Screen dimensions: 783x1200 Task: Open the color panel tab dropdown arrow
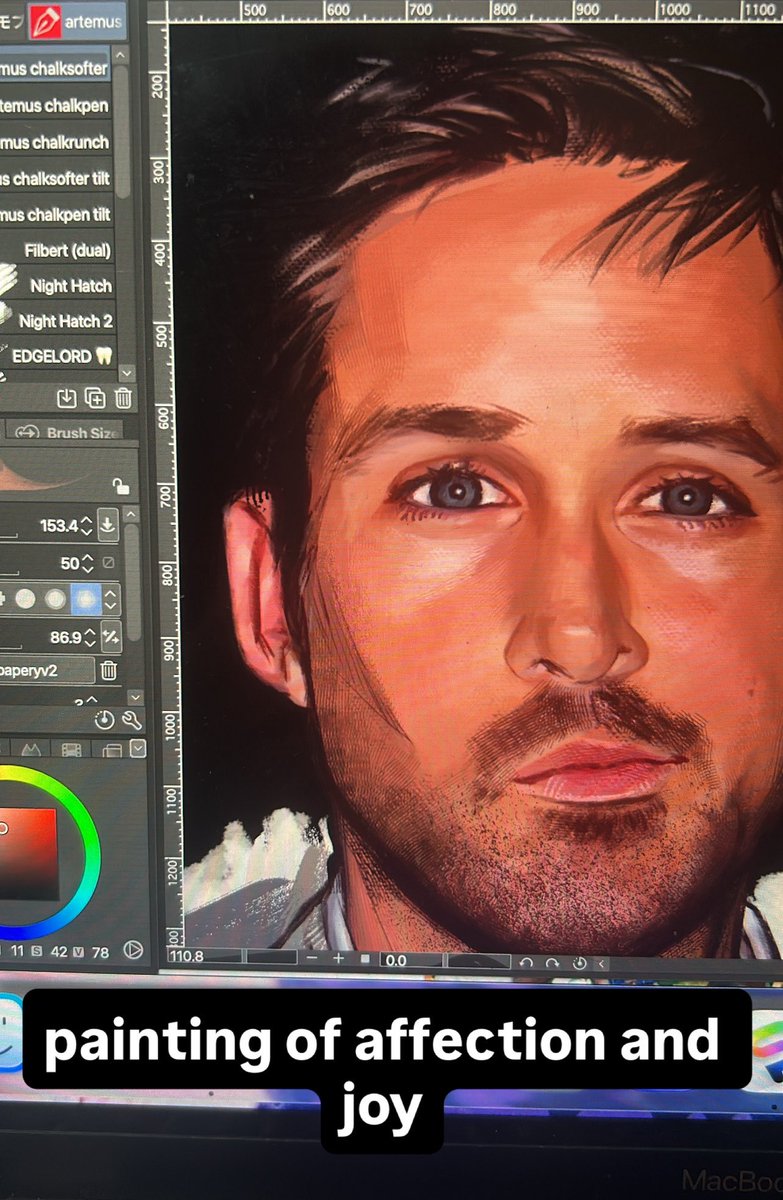(x=138, y=748)
